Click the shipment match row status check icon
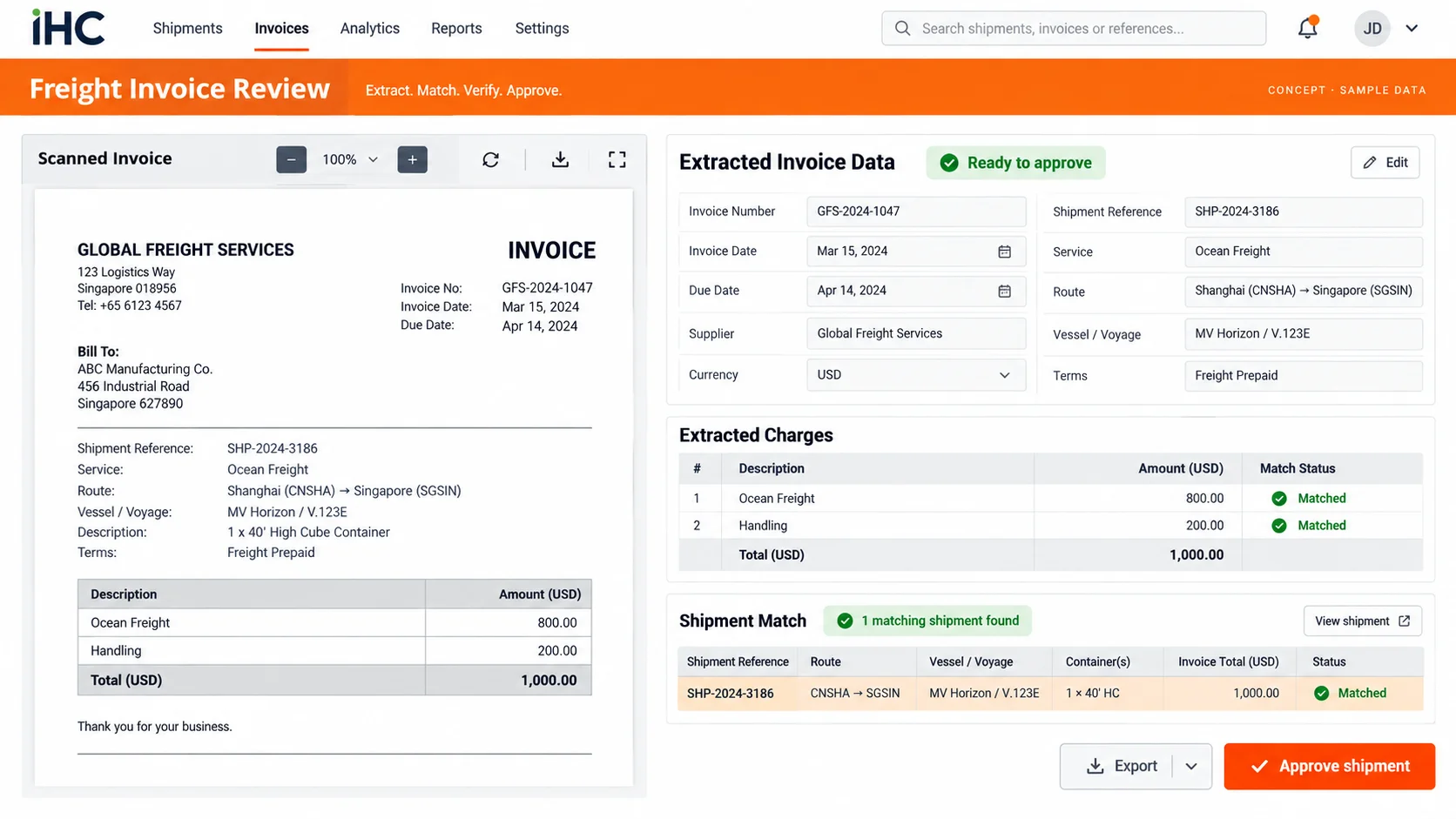Screen dimensions: 1456x819 [x=1322, y=694]
